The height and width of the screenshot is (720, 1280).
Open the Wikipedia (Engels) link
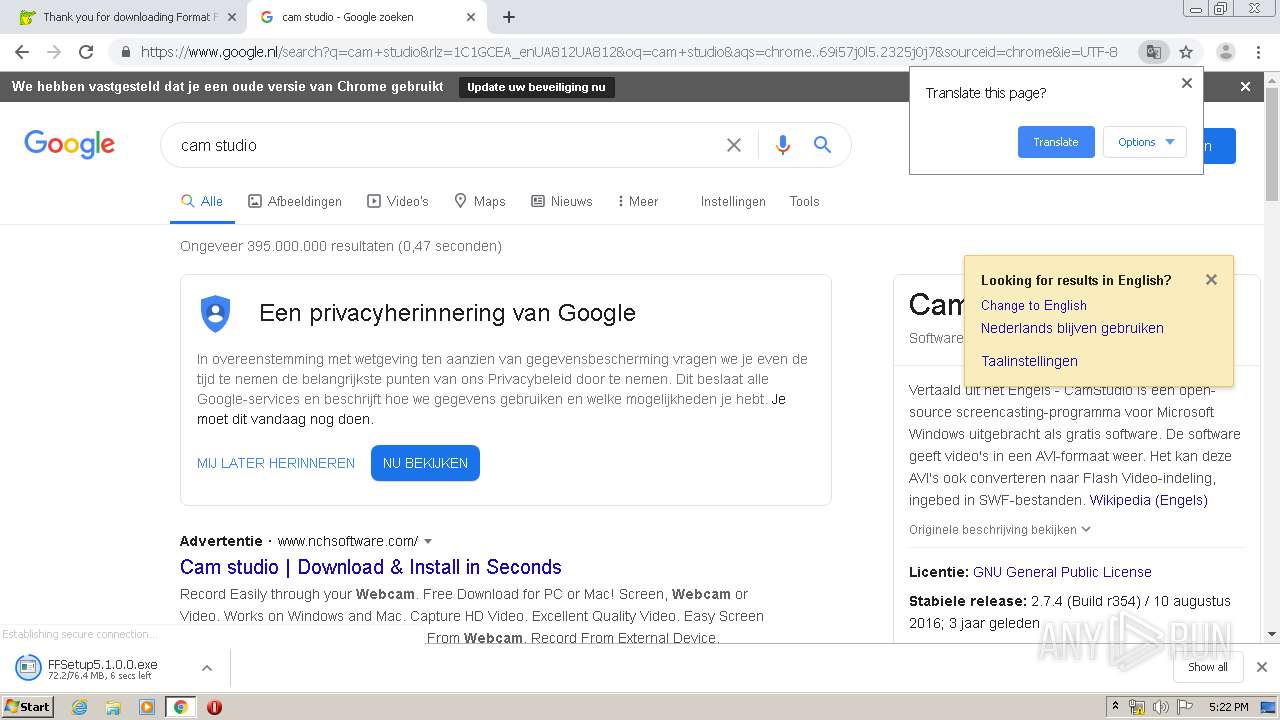coord(1148,500)
